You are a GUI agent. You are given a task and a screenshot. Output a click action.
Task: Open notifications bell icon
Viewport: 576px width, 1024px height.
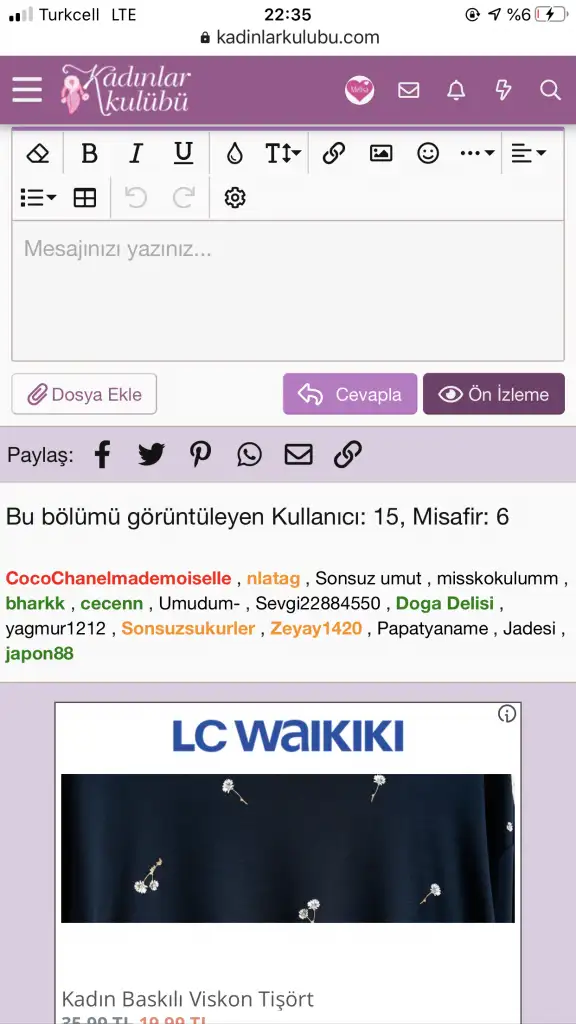point(456,90)
